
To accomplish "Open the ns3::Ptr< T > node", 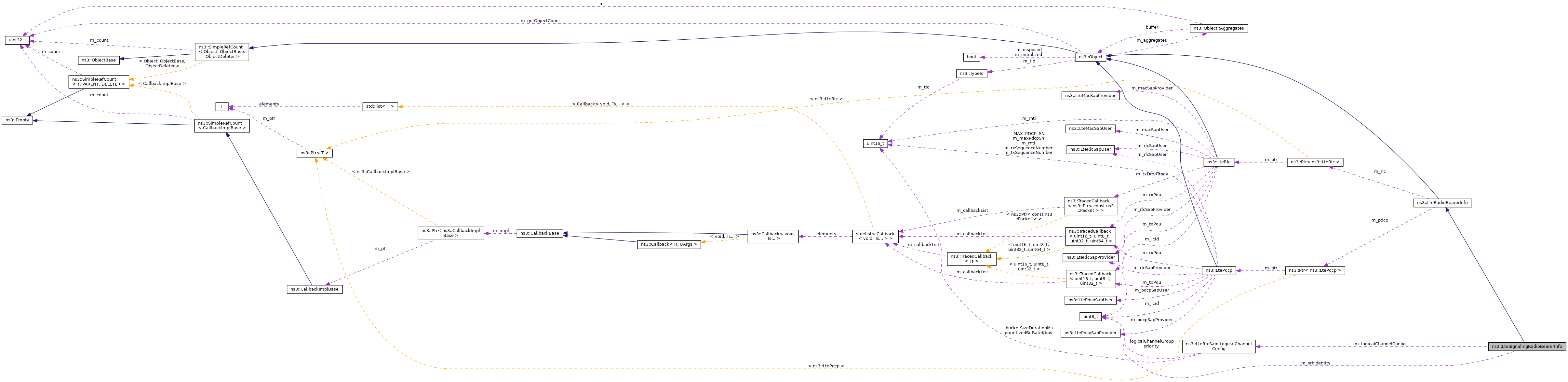I will pos(315,153).
